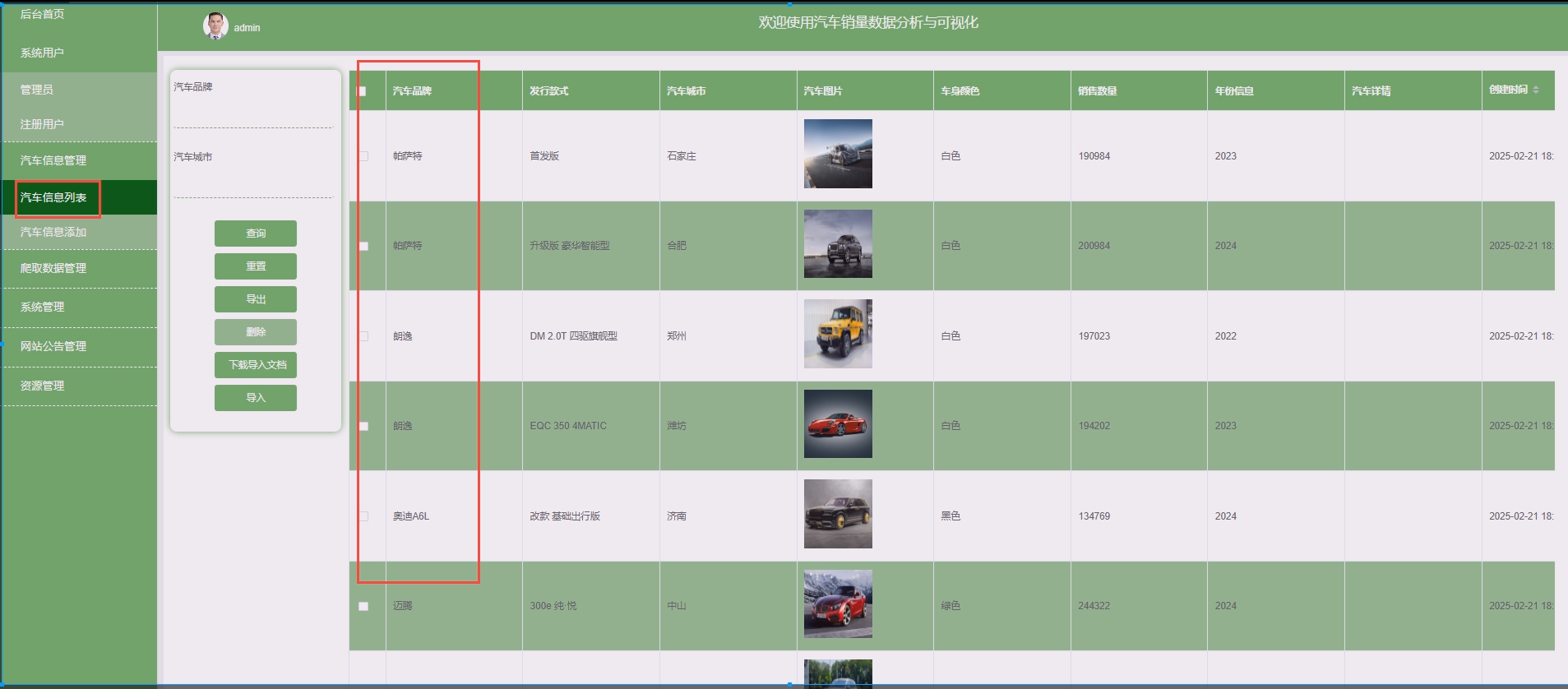The height and width of the screenshot is (689, 1568).
Task: Click the sales value 134769
Action: 1094,516
